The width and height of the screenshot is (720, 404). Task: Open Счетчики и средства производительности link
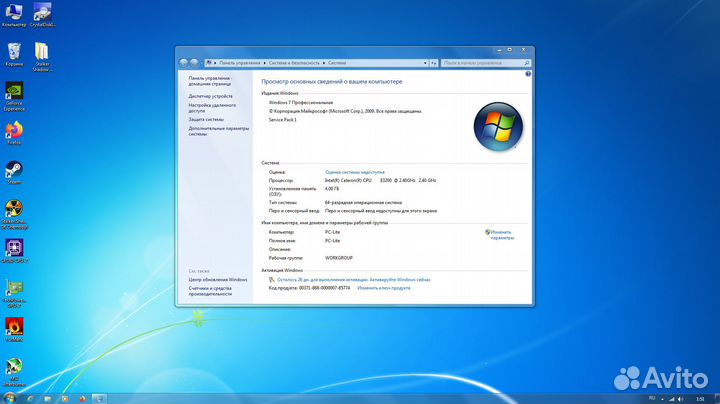click(210, 291)
